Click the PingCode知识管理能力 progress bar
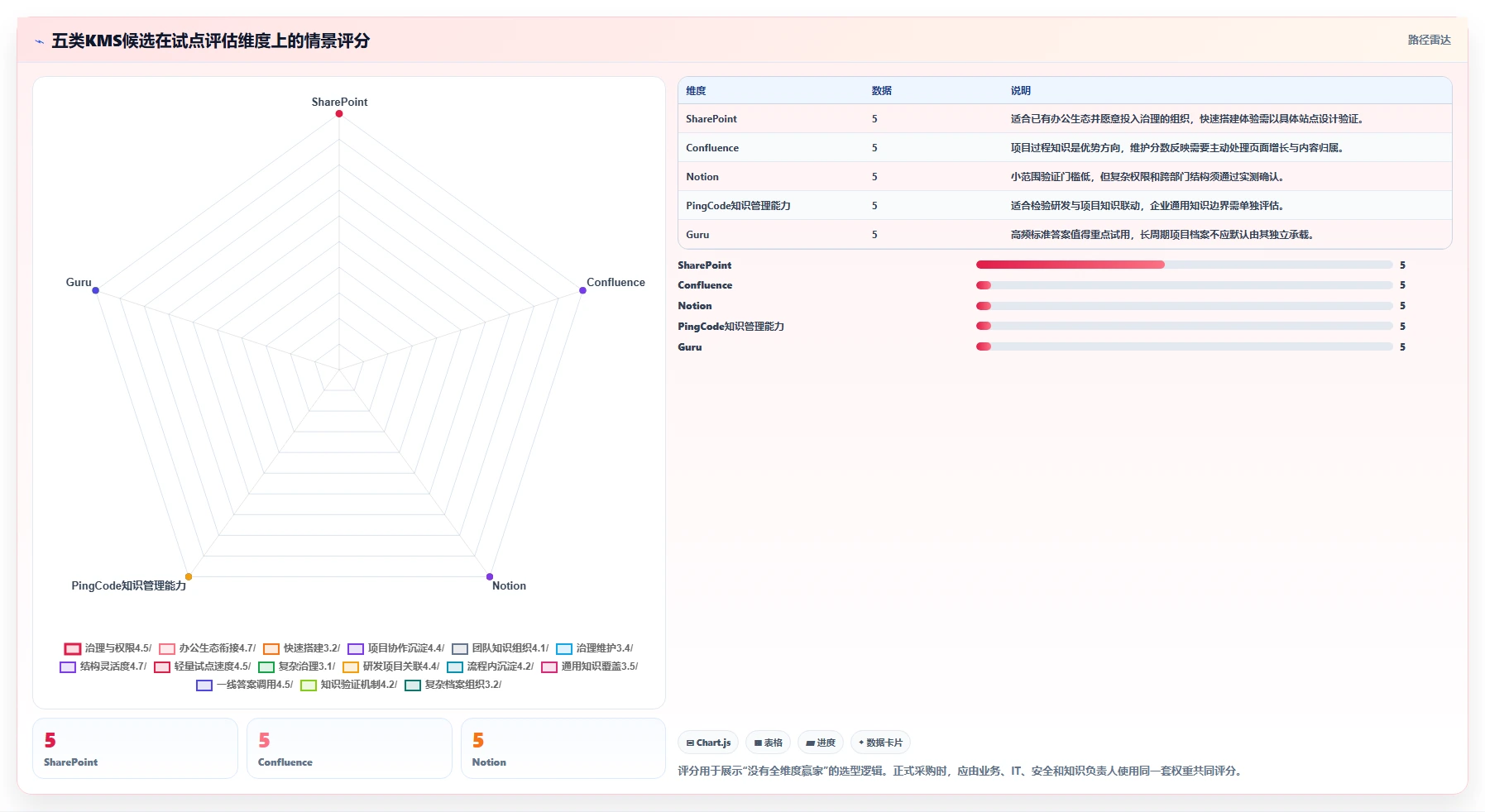 [1185, 326]
